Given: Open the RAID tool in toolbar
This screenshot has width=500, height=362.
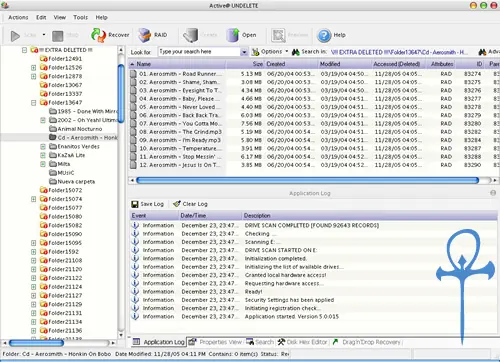Looking at the screenshot, I should (153, 35).
